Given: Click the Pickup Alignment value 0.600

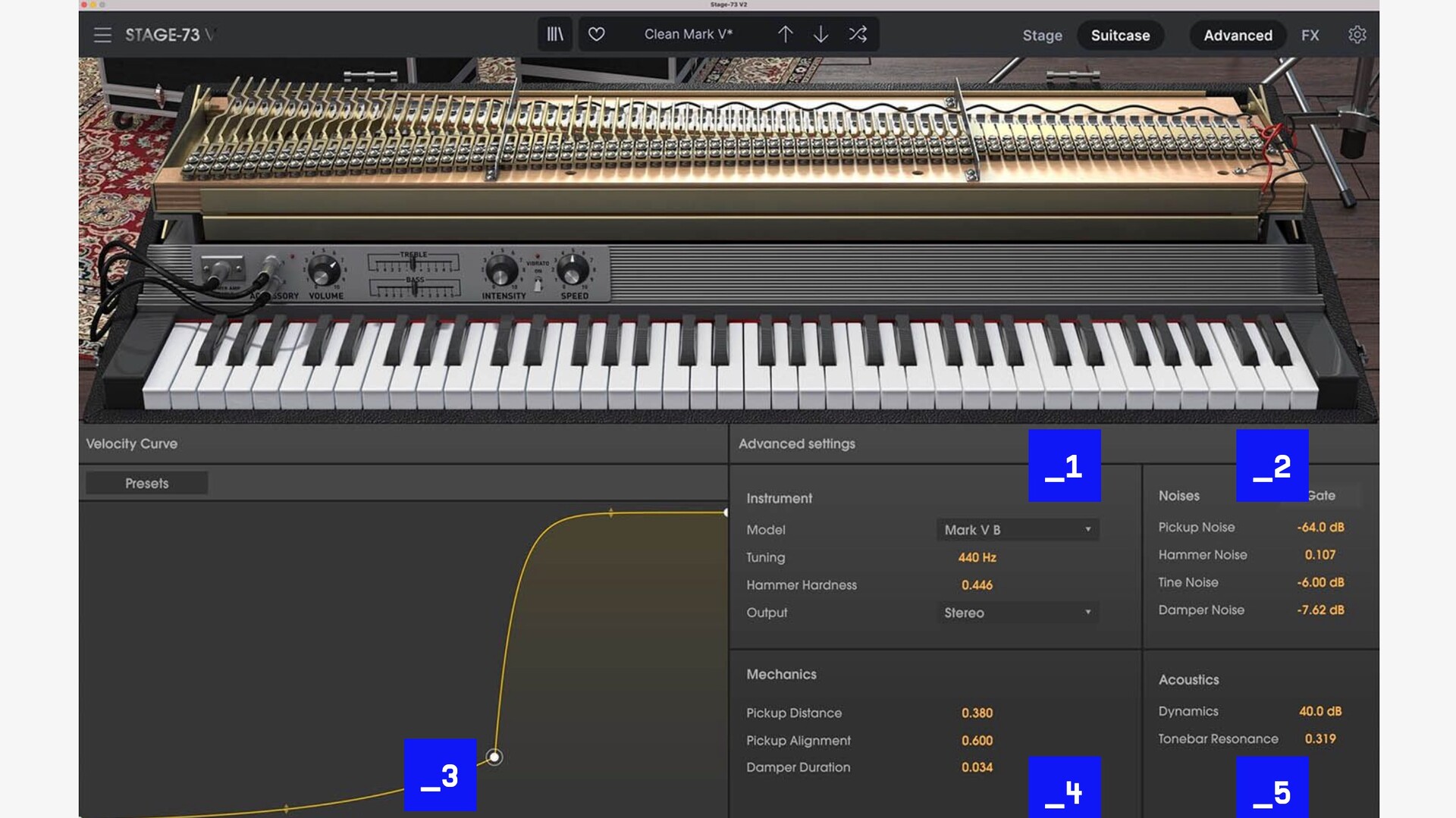Looking at the screenshot, I should point(977,741).
